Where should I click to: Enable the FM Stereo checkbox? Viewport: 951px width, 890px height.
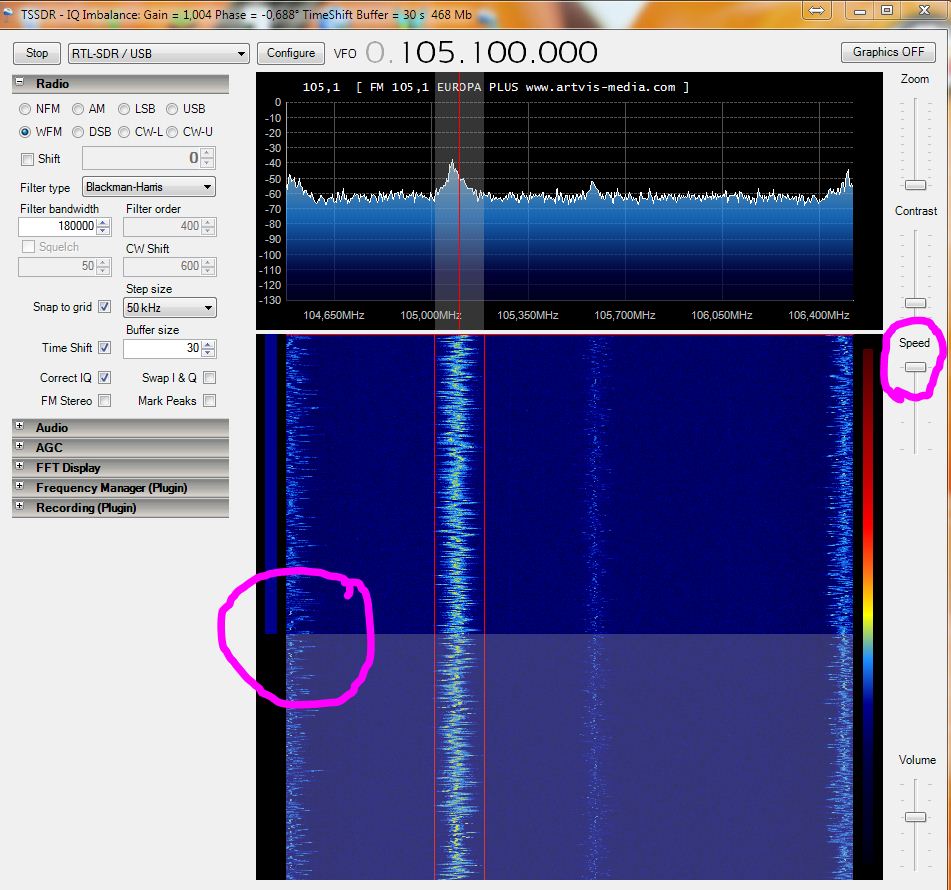click(105, 401)
